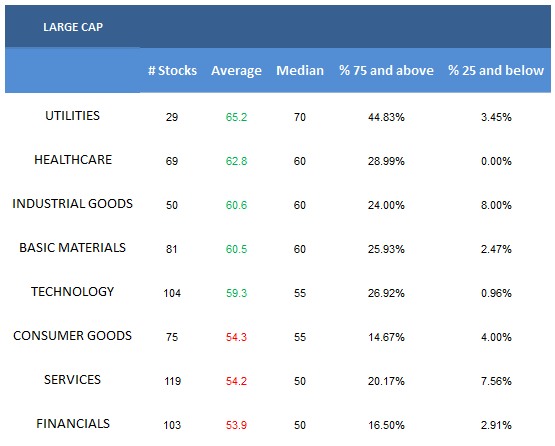555x446 pixels.
Task: Select the INDUSTRIAL GOODS row label
Action: (73, 204)
